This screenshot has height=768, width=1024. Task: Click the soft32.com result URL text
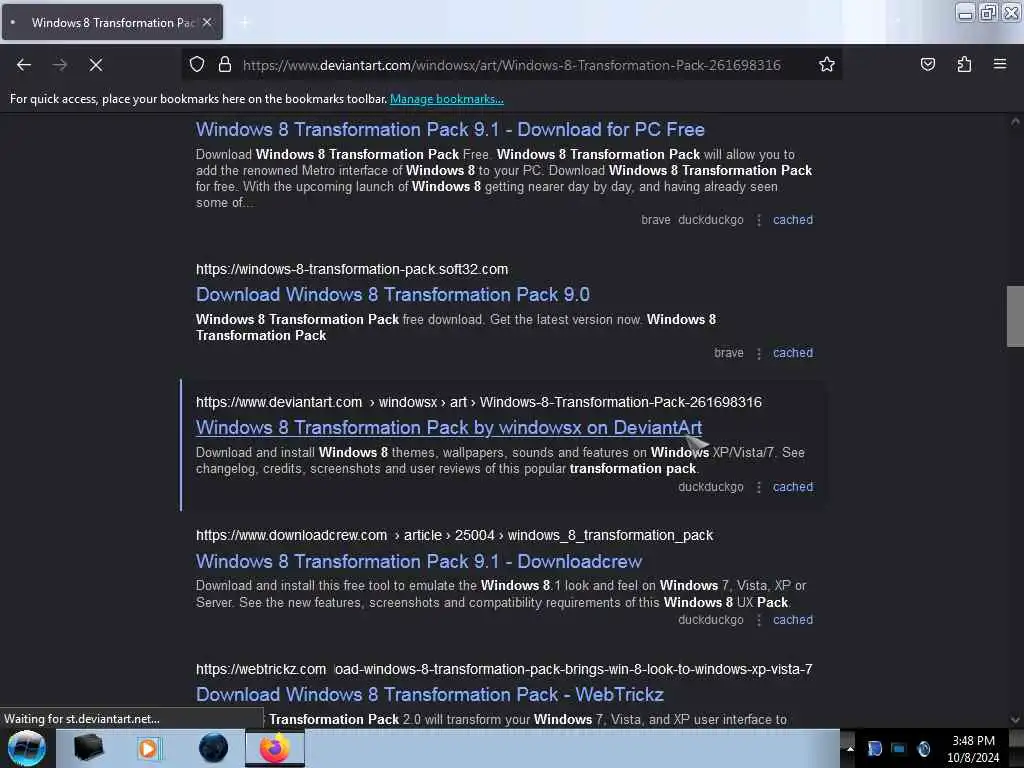click(x=352, y=269)
